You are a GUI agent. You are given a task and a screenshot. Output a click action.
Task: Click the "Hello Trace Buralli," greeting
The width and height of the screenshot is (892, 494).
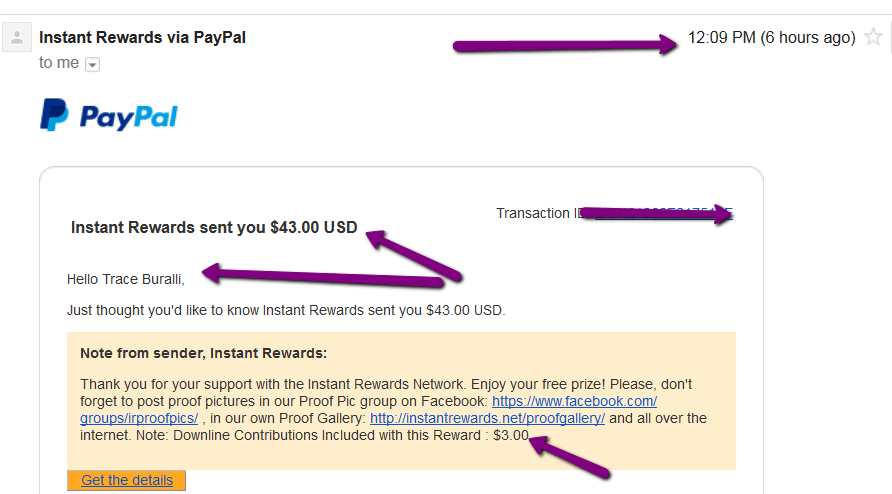(126, 279)
